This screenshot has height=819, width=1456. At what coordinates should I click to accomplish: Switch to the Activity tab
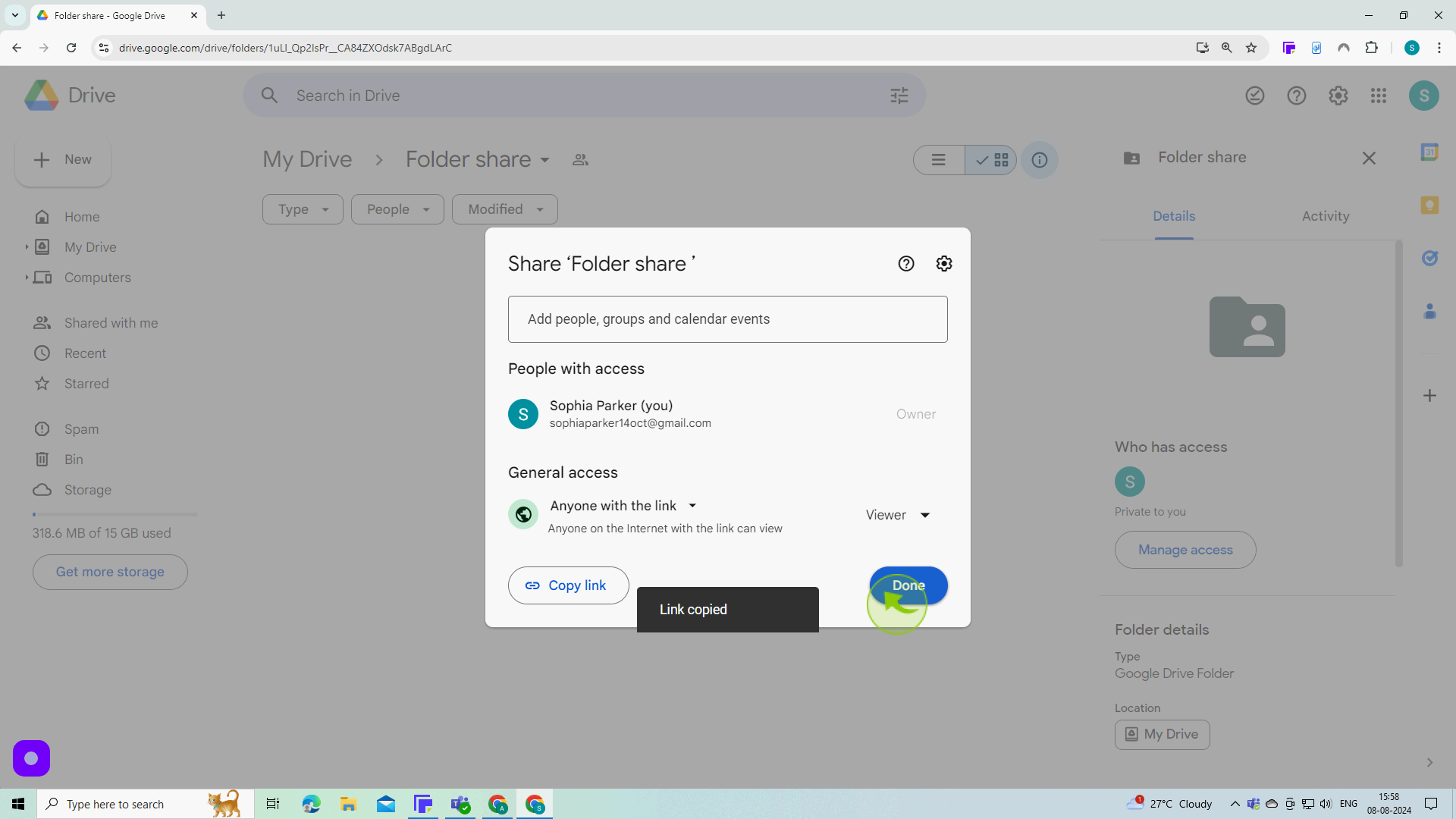(1325, 216)
